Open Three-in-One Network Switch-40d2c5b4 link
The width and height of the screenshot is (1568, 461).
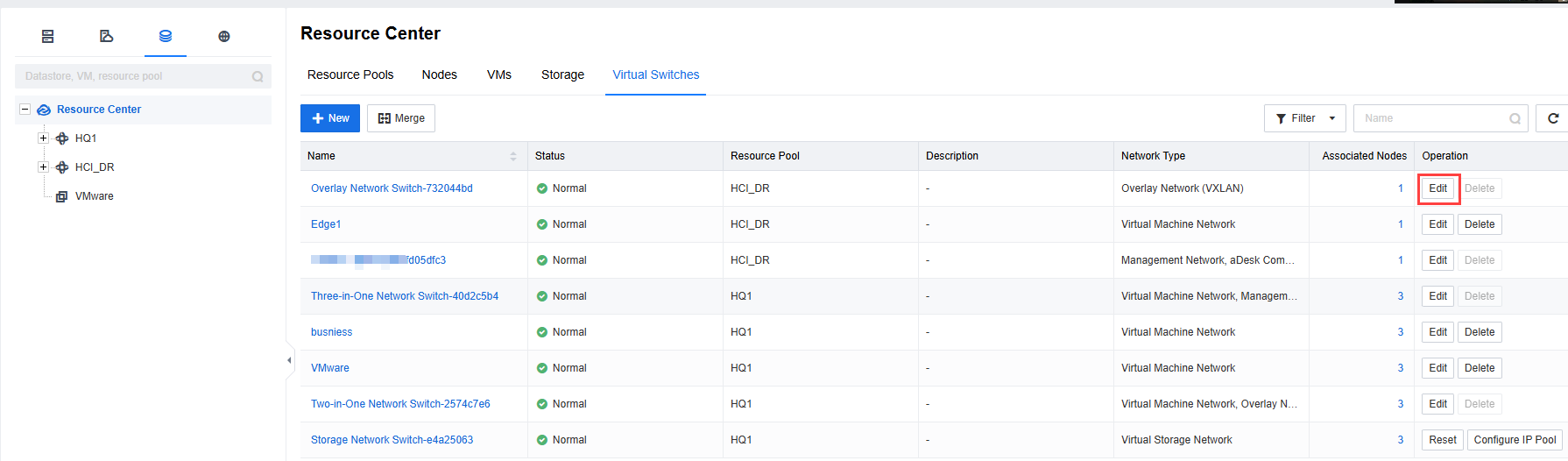pyautogui.click(x=405, y=296)
